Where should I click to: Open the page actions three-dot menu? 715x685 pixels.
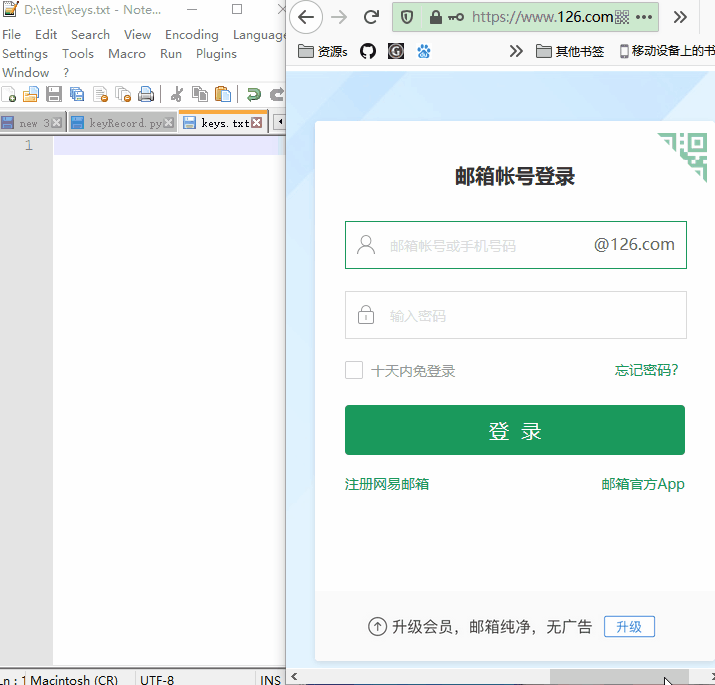tap(644, 17)
